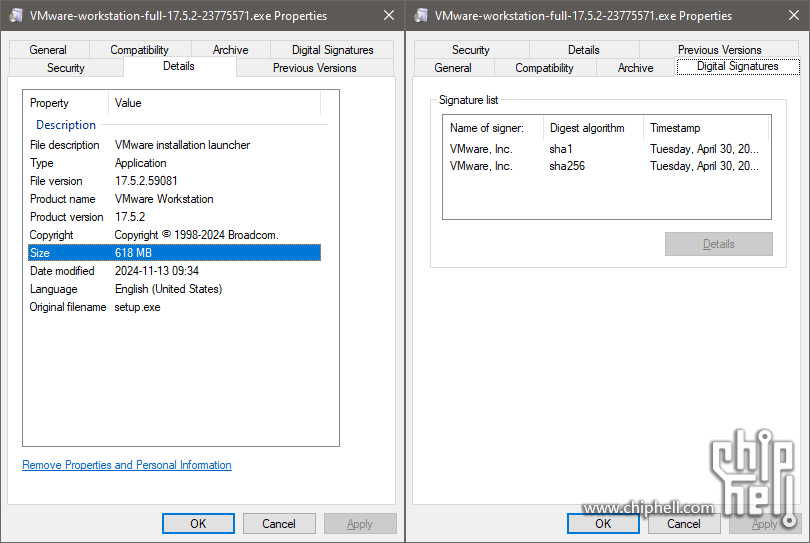Click the Property column header
The width and height of the screenshot is (810, 543).
(x=66, y=103)
